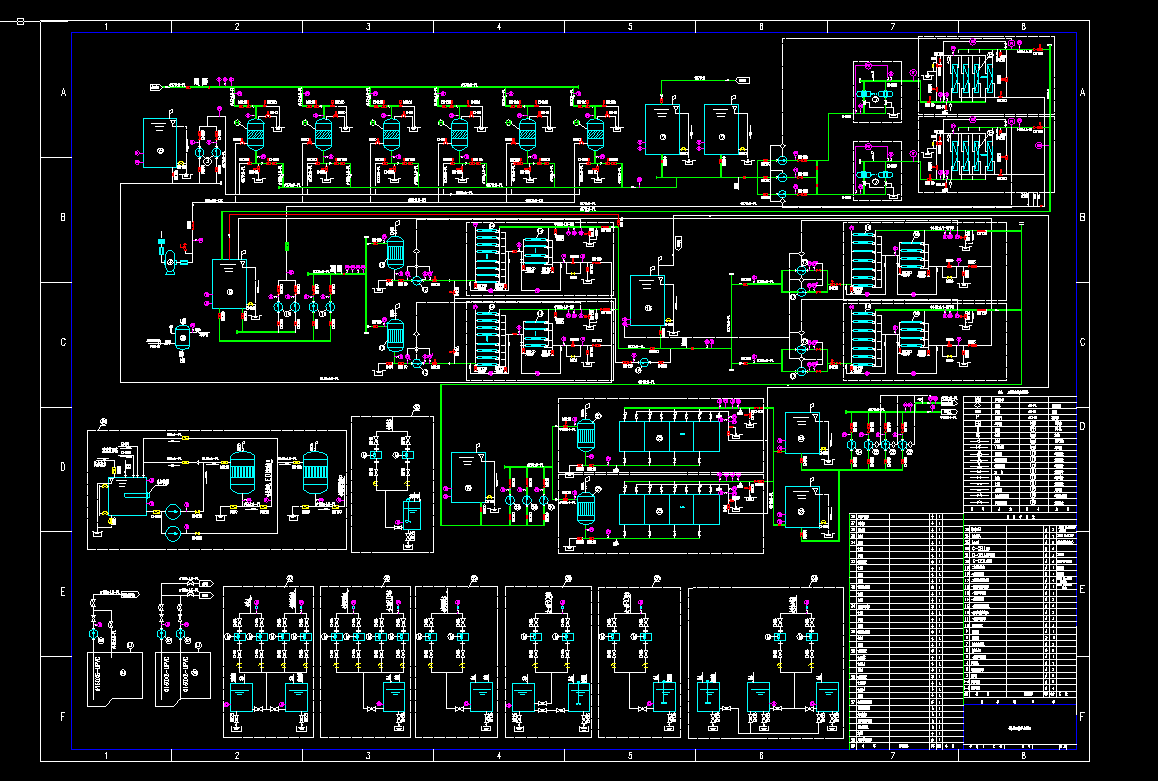Click column label 2 on bottom border
The width and height of the screenshot is (1158, 781).
coord(237,755)
